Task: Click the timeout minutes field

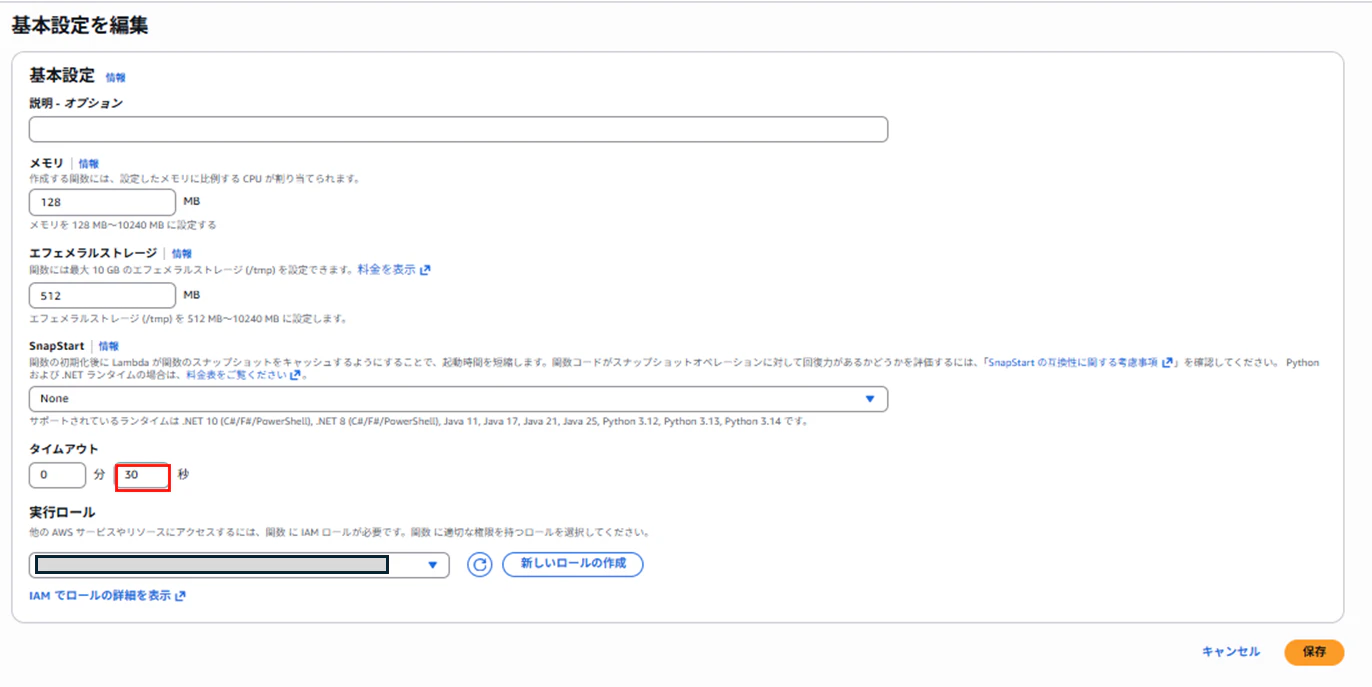Action: pos(58,475)
